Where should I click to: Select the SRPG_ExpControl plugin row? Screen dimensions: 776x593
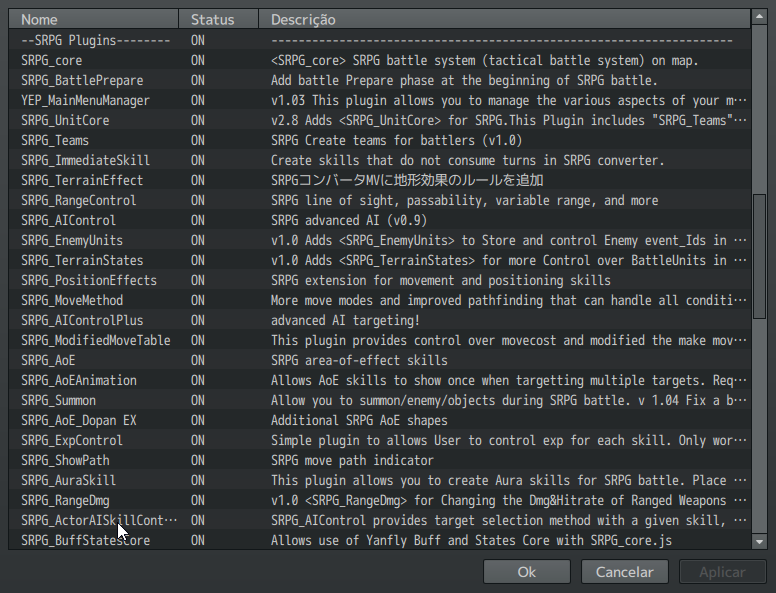(380, 440)
